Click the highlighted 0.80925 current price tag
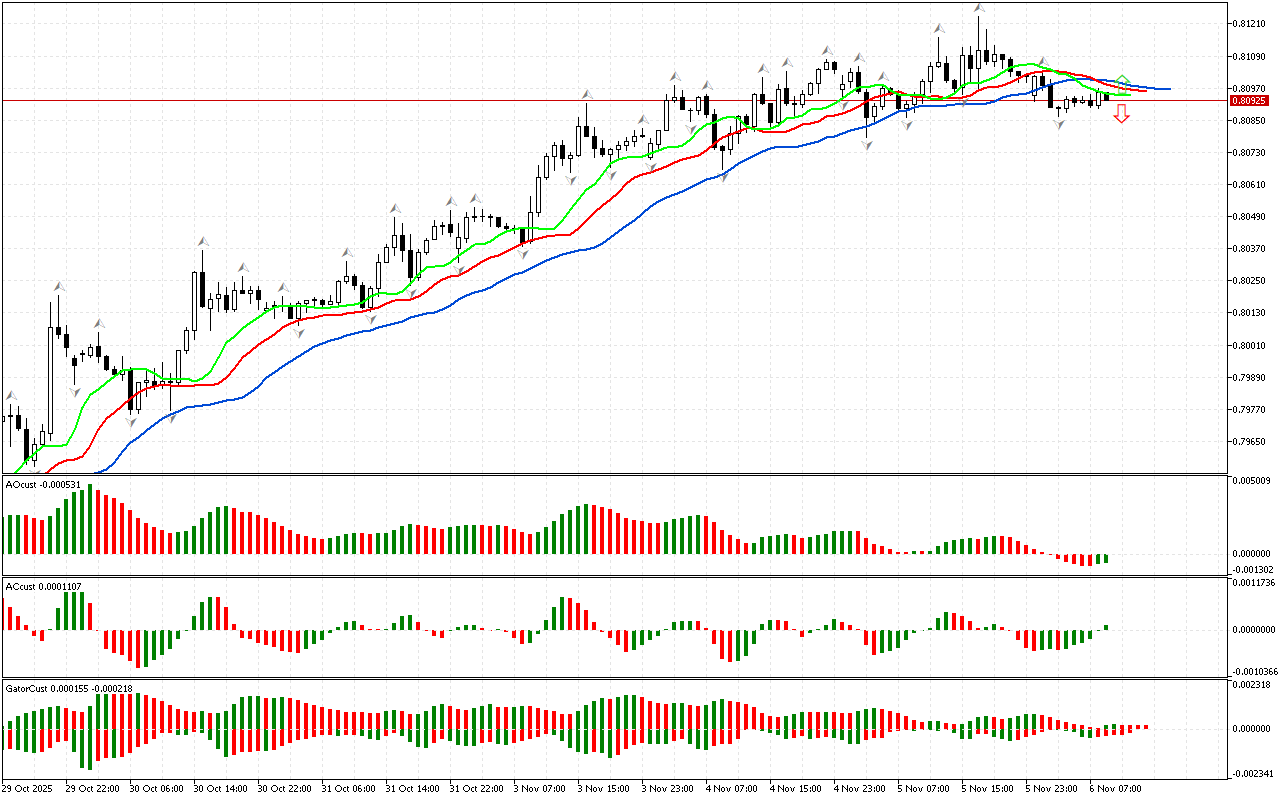1280x800 pixels. (x=1249, y=100)
